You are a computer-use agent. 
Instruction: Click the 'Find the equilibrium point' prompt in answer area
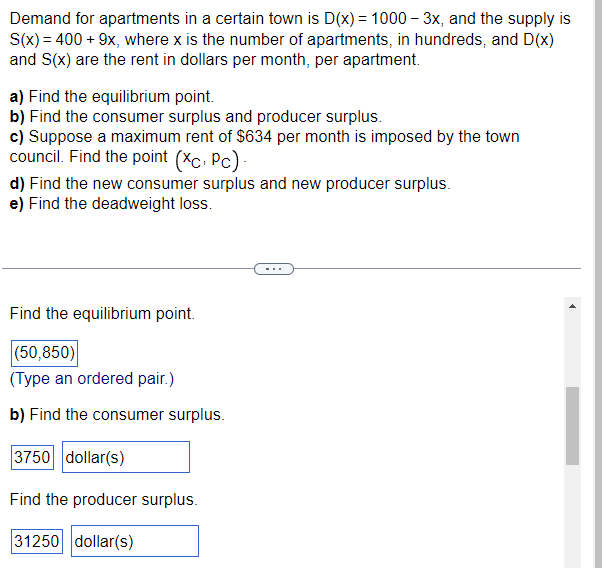coord(102,313)
